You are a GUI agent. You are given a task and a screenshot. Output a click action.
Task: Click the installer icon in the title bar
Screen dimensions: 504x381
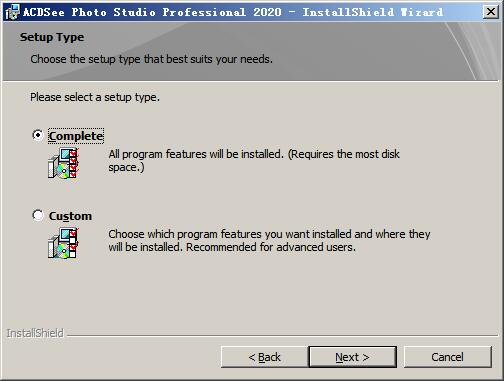pyautogui.click(x=13, y=12)
